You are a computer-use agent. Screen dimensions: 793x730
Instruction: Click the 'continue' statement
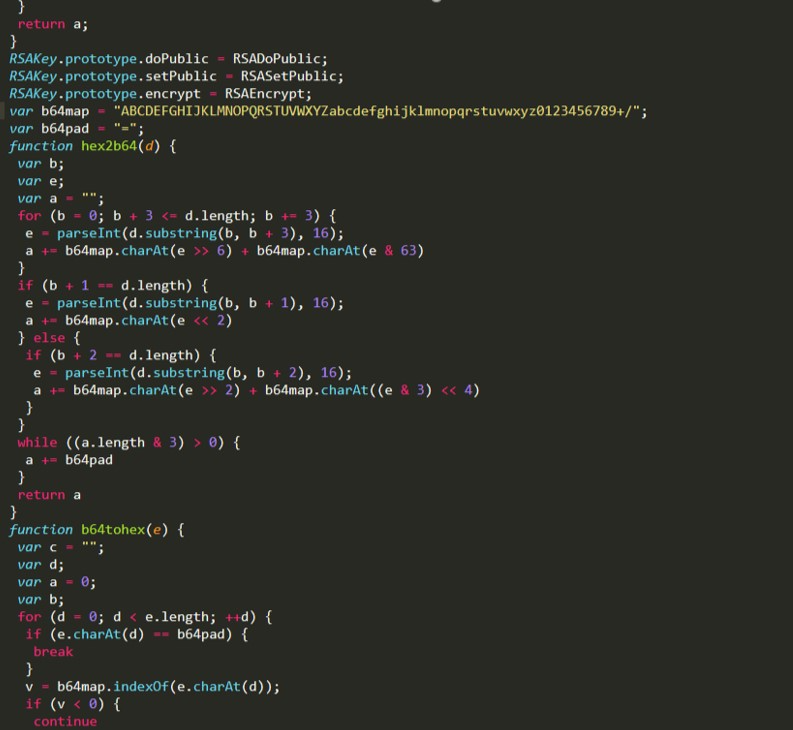coord(65,722)
